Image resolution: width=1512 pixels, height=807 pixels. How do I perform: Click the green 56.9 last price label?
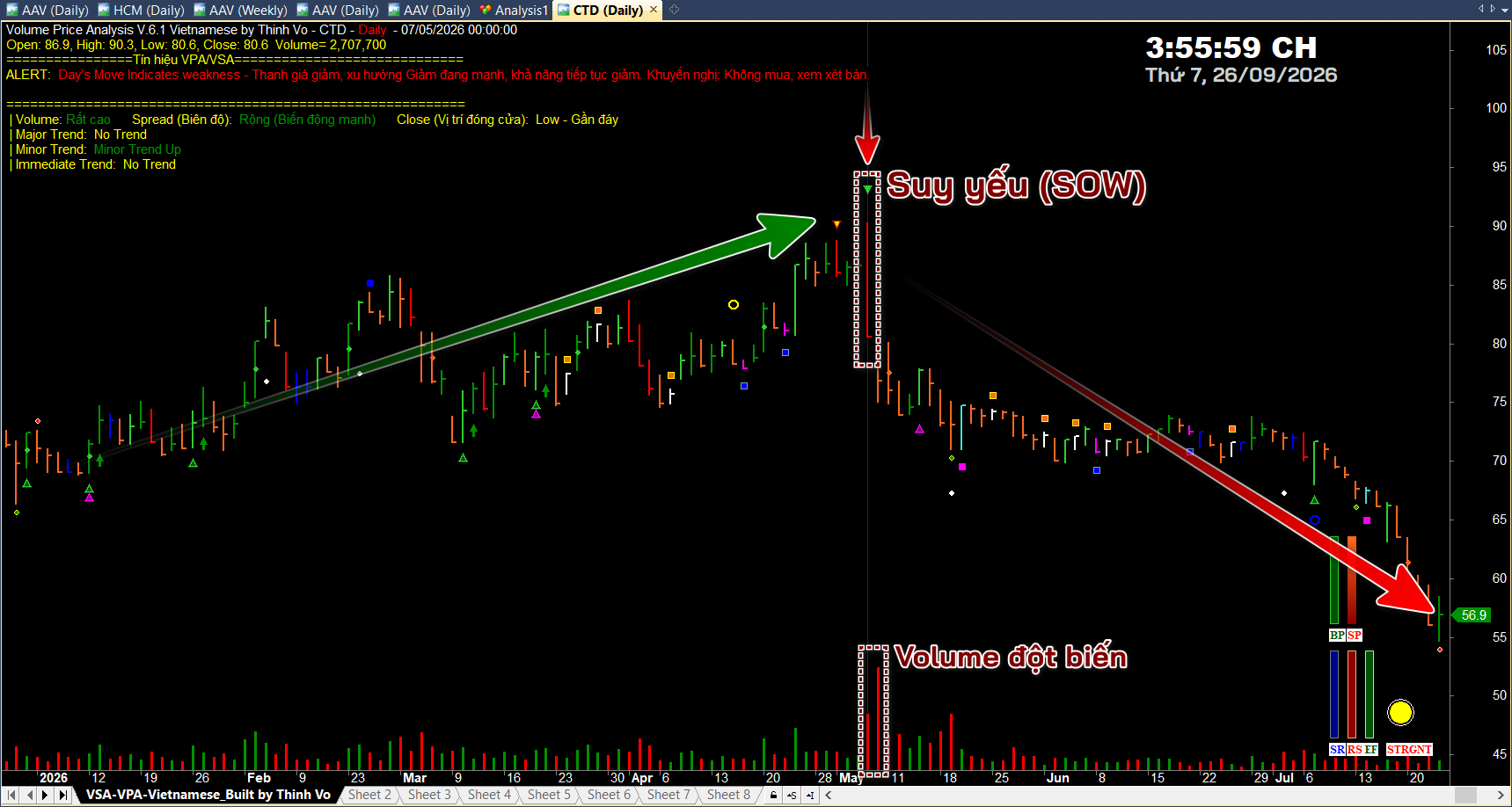tap(1472, 615)
